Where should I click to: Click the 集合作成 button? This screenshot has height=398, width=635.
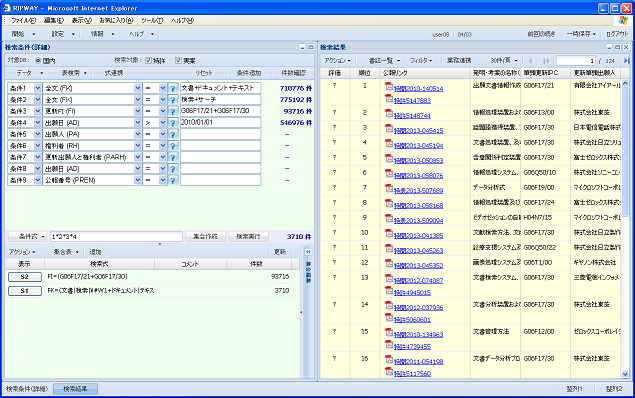click(x=205, y=236)
